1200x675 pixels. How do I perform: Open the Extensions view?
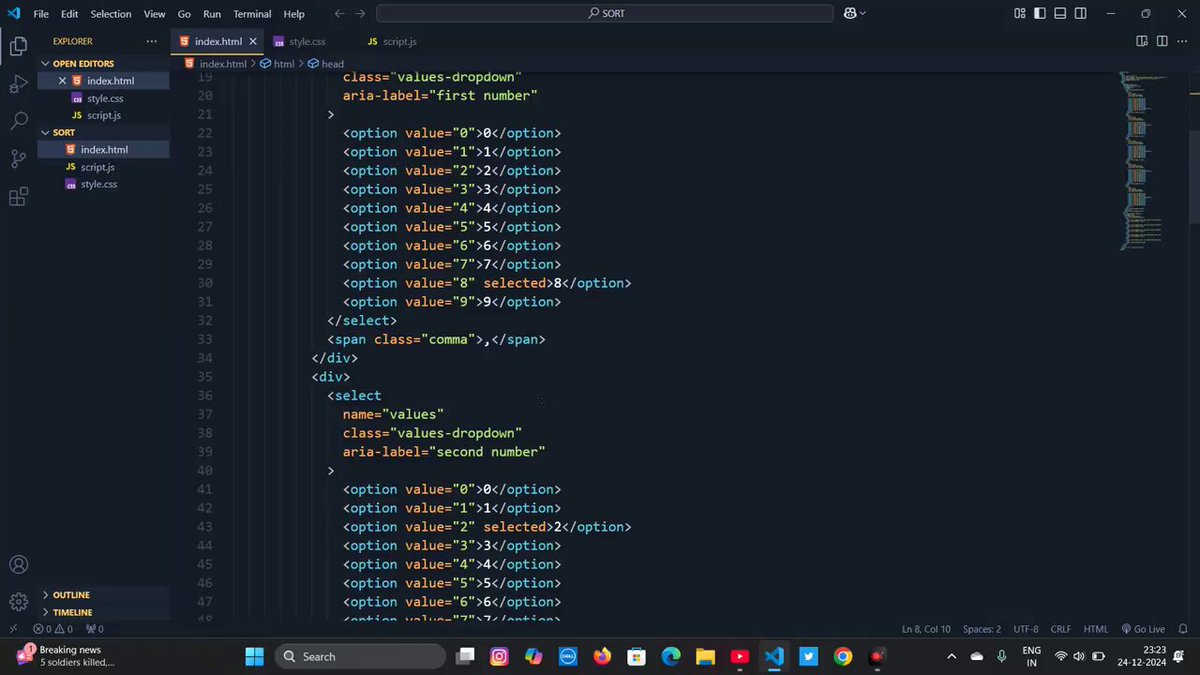[18, 197]
